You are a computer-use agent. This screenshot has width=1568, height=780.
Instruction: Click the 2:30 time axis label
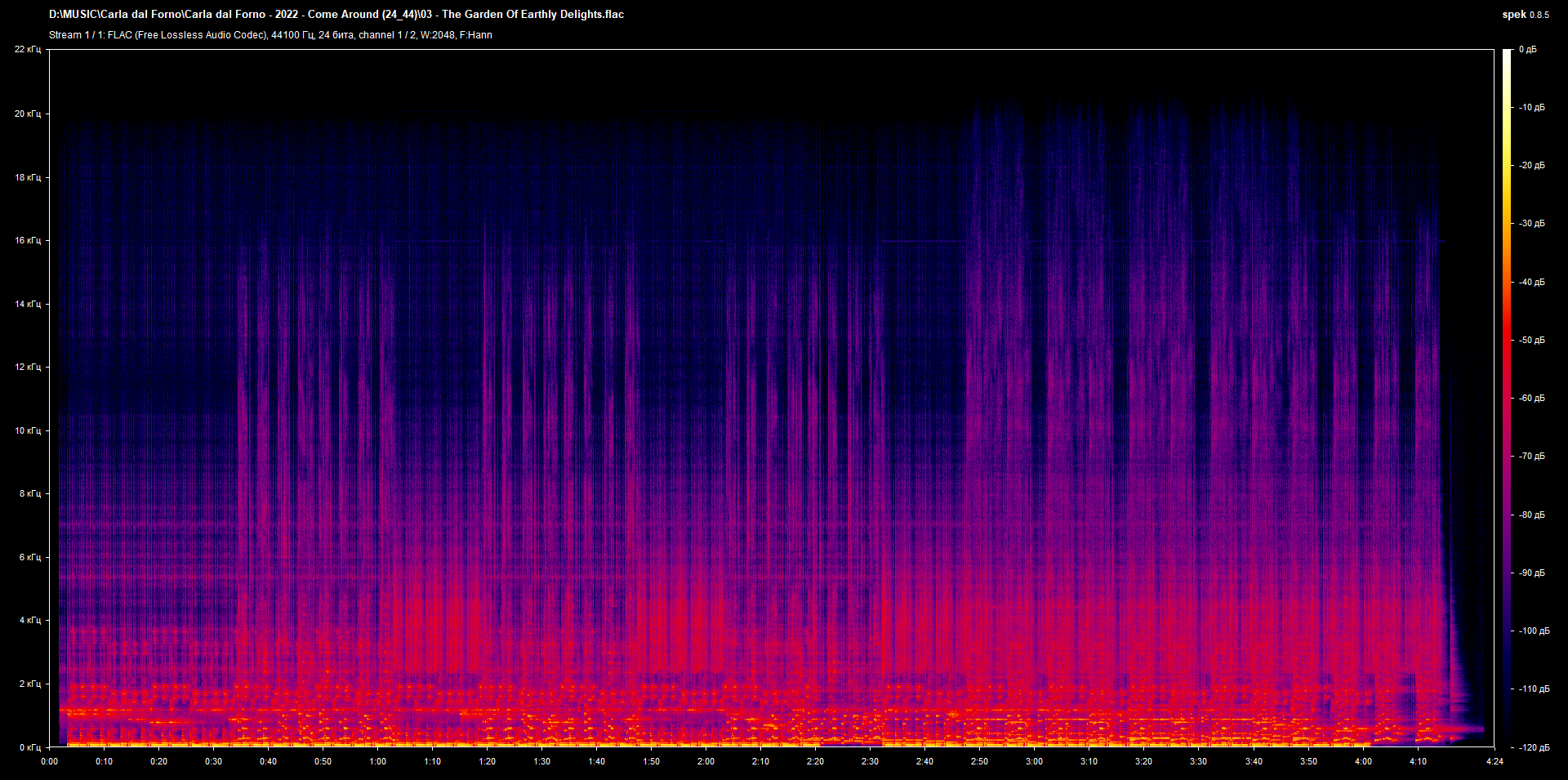[871, 761]
